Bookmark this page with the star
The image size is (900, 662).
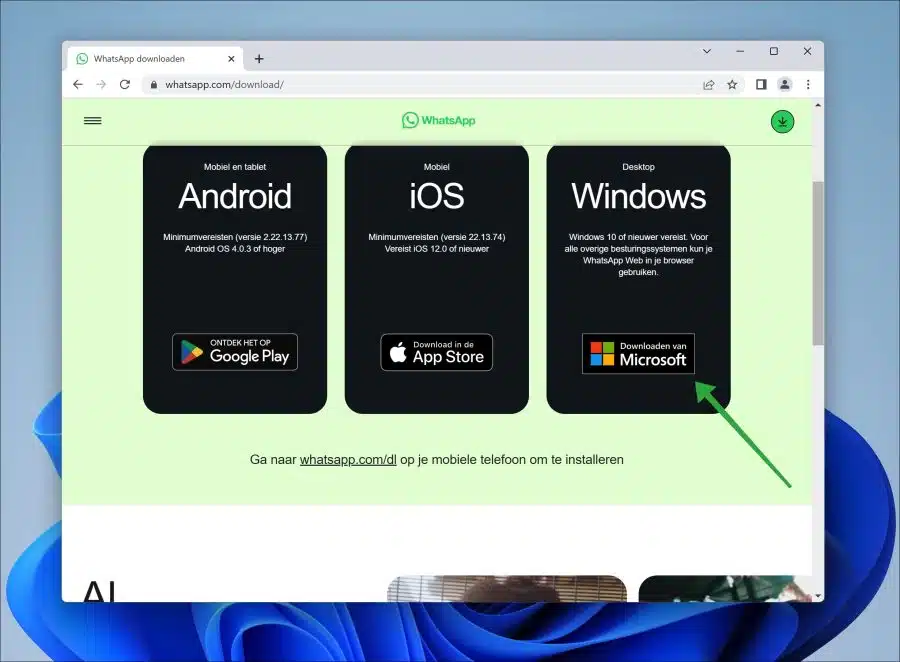point(732,84)
